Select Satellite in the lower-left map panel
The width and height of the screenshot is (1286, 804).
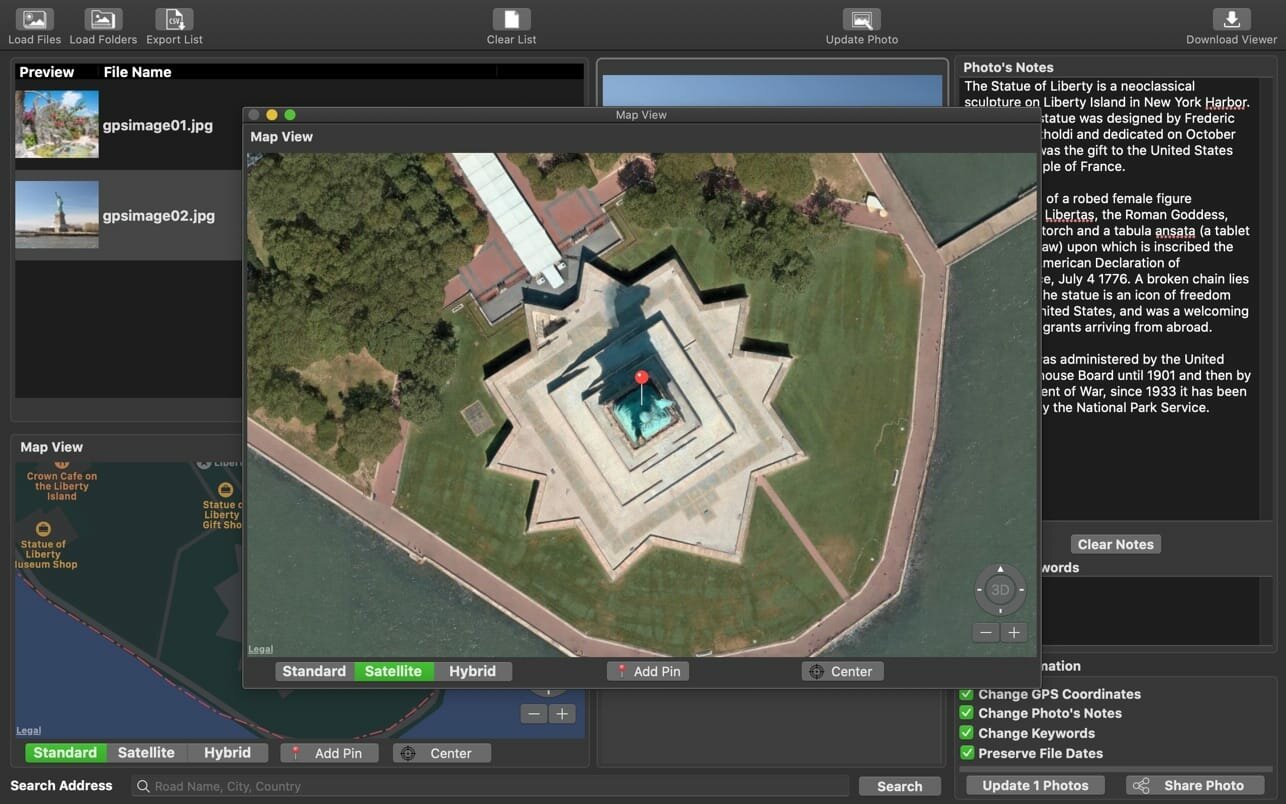tap(146, 753)
